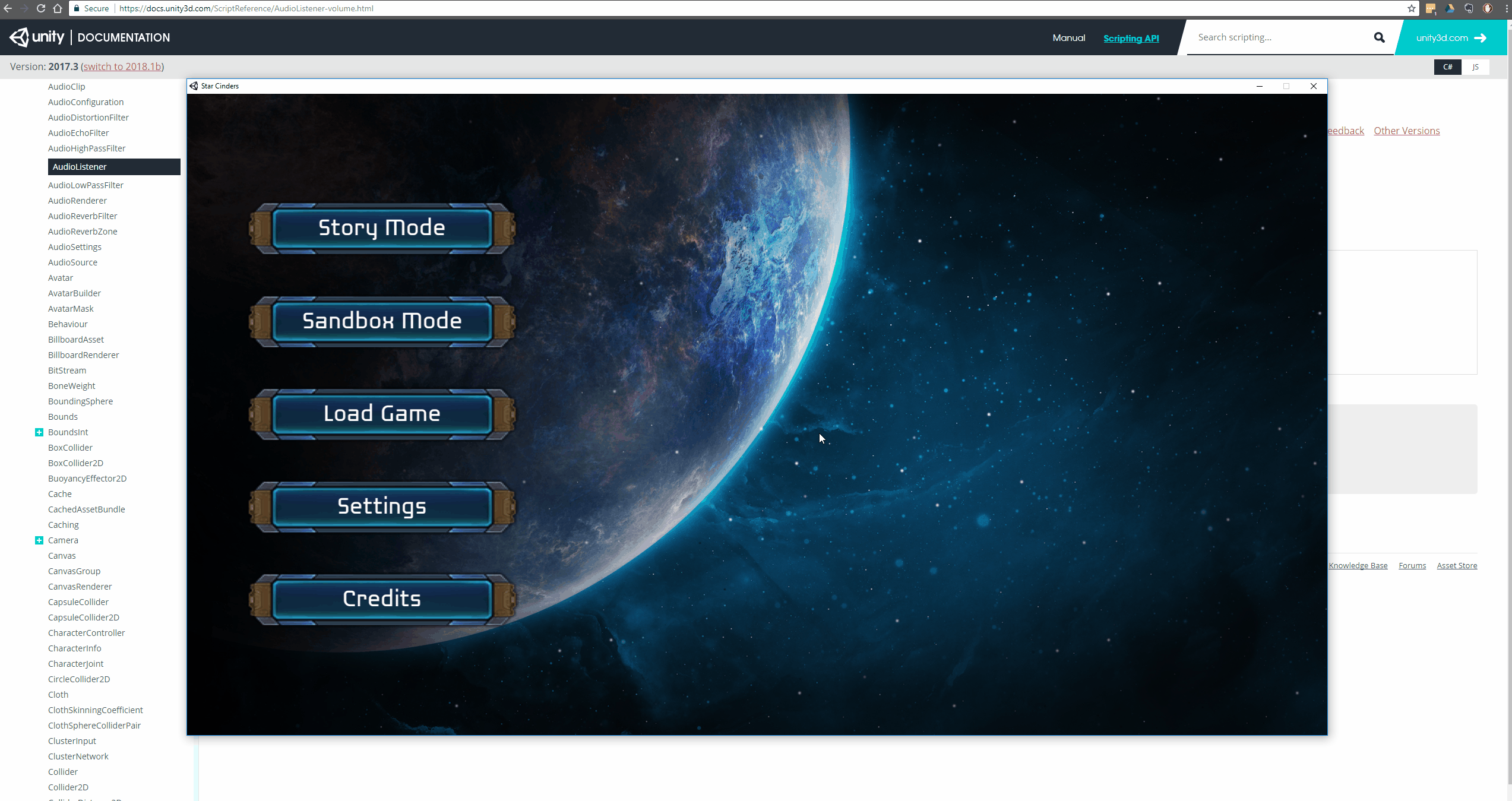The width and height of the screenshot is (1512, 801).
Task: Open Settings in the game menu
Action: (382, 506)
